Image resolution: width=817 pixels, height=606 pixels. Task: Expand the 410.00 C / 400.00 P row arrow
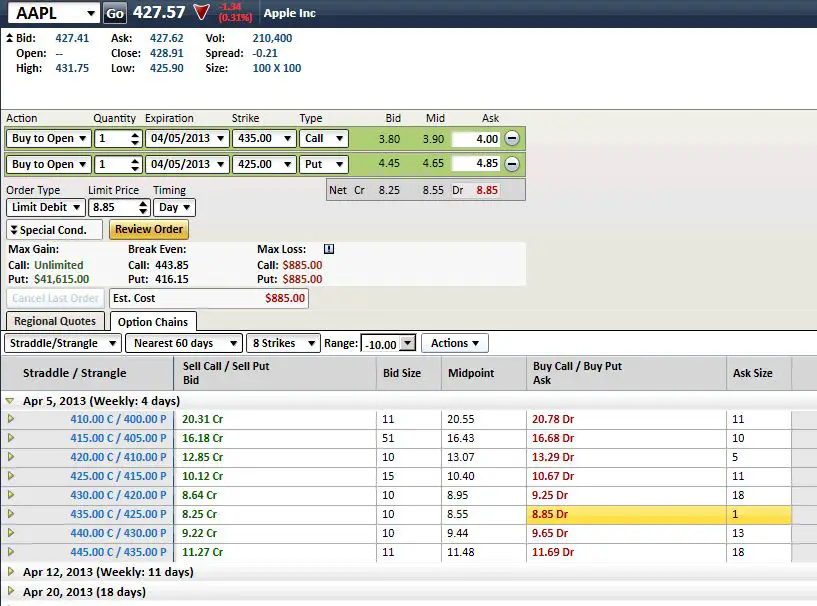coord(10,418)
